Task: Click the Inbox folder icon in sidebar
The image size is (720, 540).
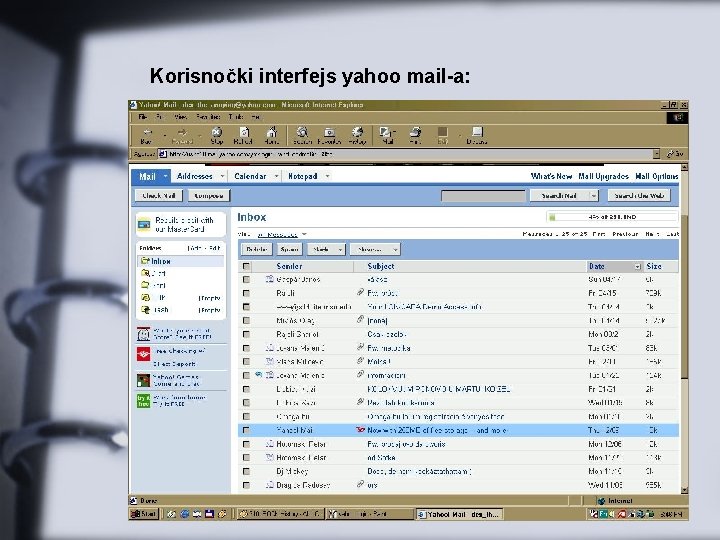Action: click(145, 261)
